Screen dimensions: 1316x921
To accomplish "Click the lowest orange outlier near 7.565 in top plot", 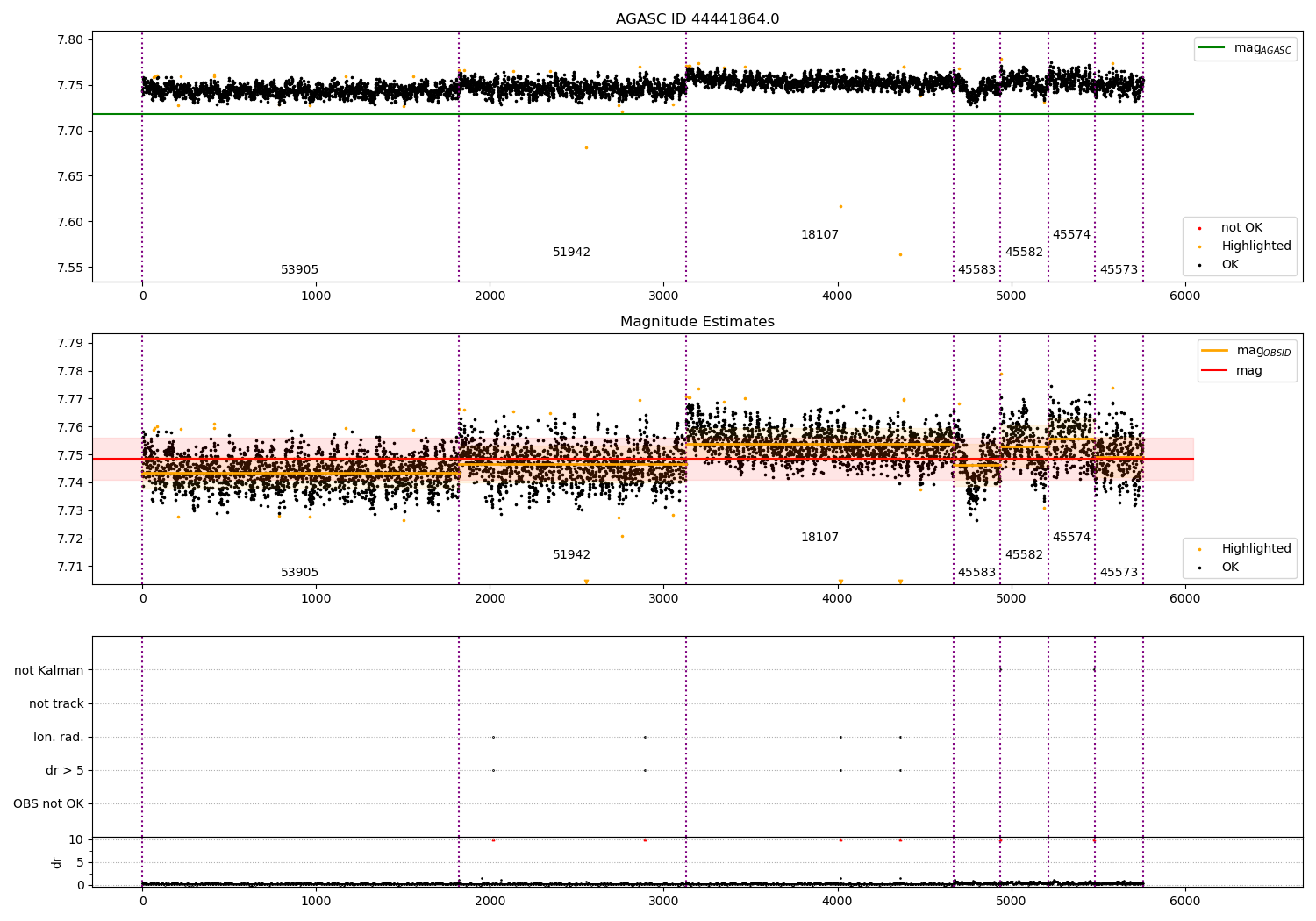I will click(900, 254).
